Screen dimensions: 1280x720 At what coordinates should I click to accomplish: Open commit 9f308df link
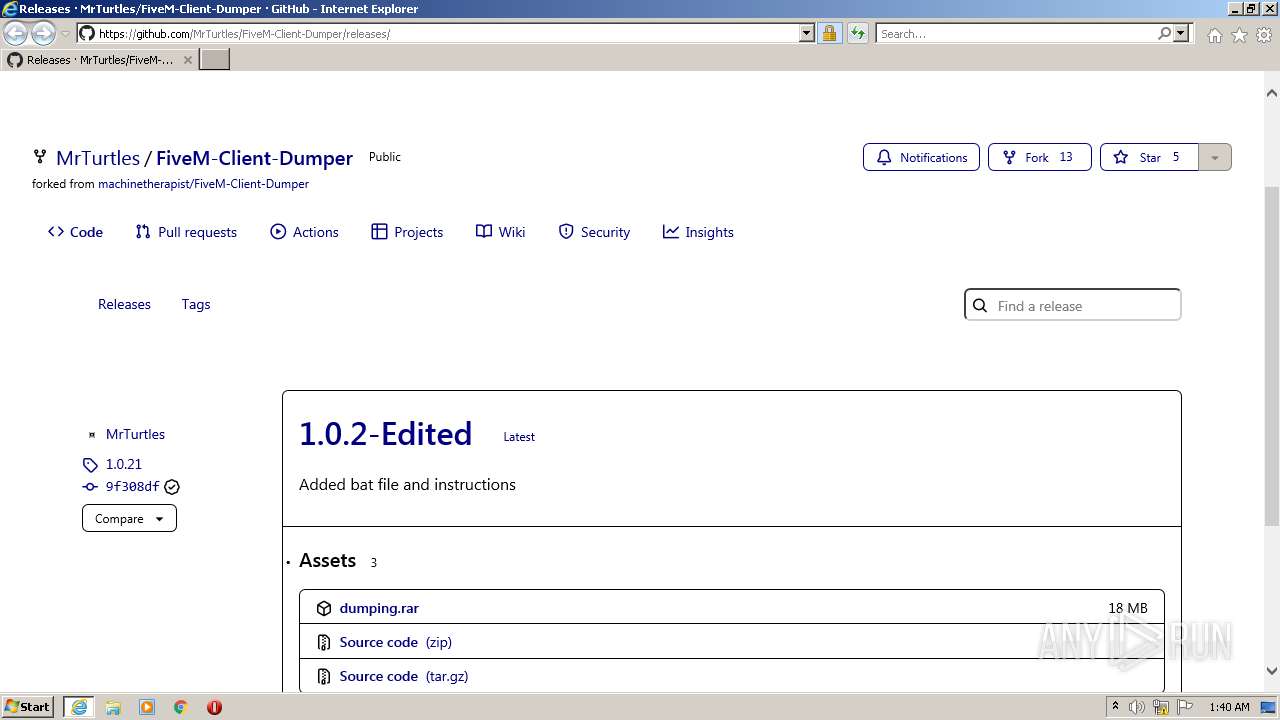(133, 487)
